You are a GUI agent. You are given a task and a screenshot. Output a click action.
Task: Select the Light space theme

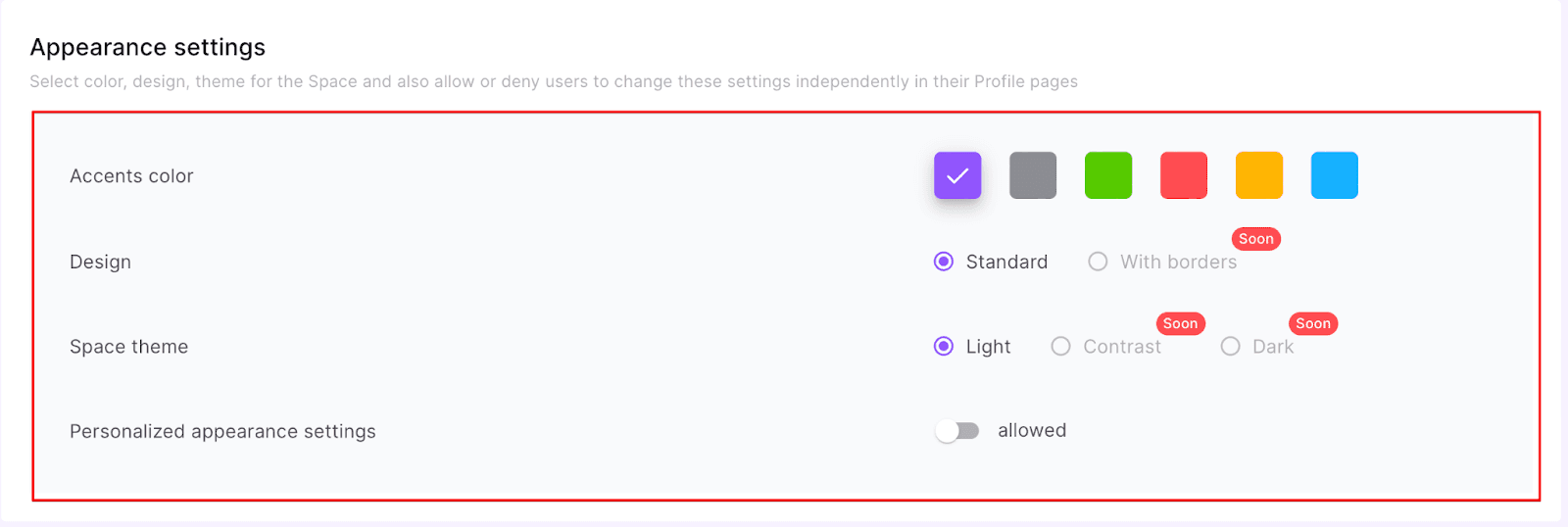point(944,347)
